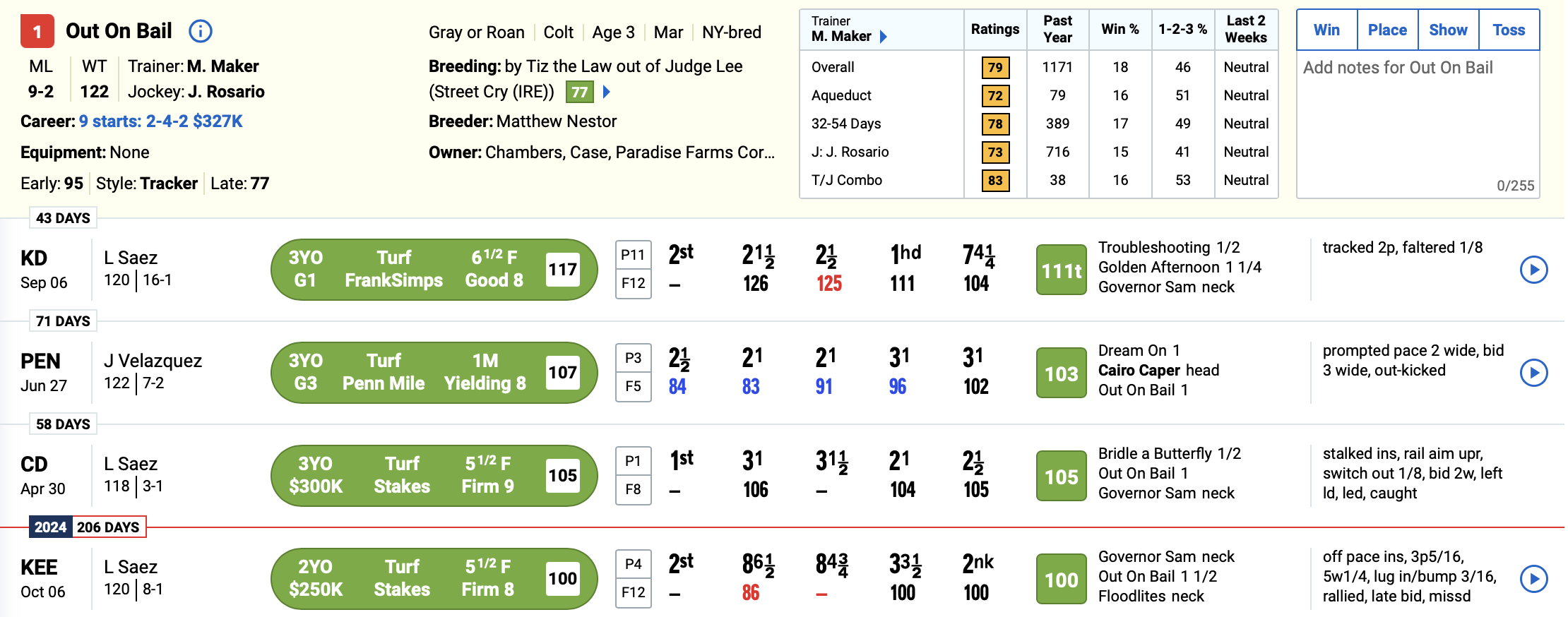Click the red number 1 saddle cloth badge

click(x=37, y=32)
